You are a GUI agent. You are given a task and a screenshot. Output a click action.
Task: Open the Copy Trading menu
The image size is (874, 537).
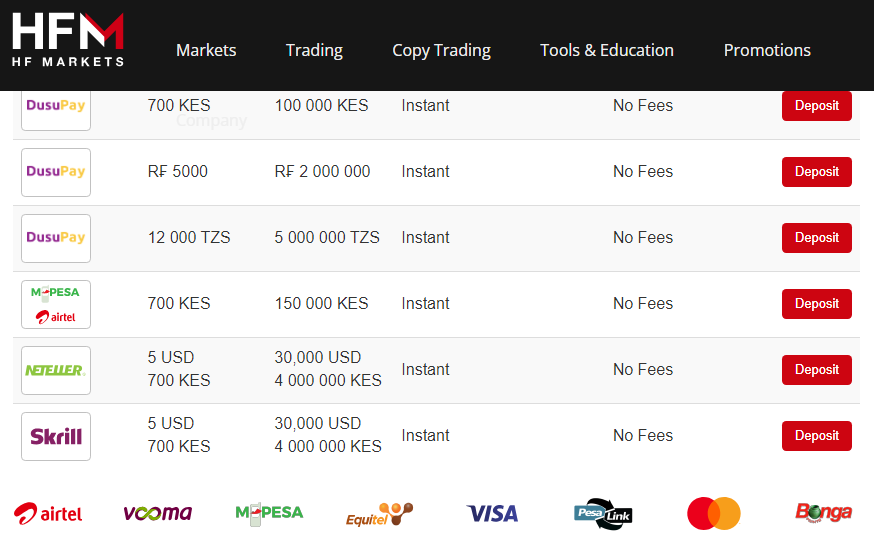tap(441, 50)
